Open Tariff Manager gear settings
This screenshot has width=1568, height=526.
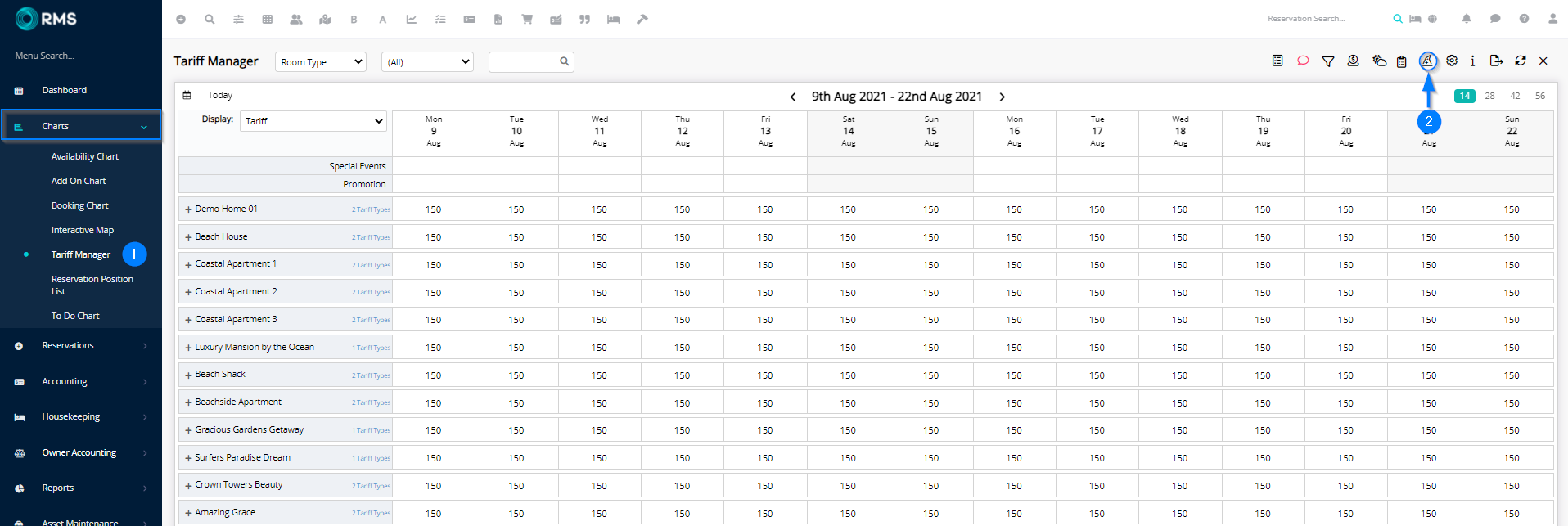pyautogui.click(x=1452, y=61)
